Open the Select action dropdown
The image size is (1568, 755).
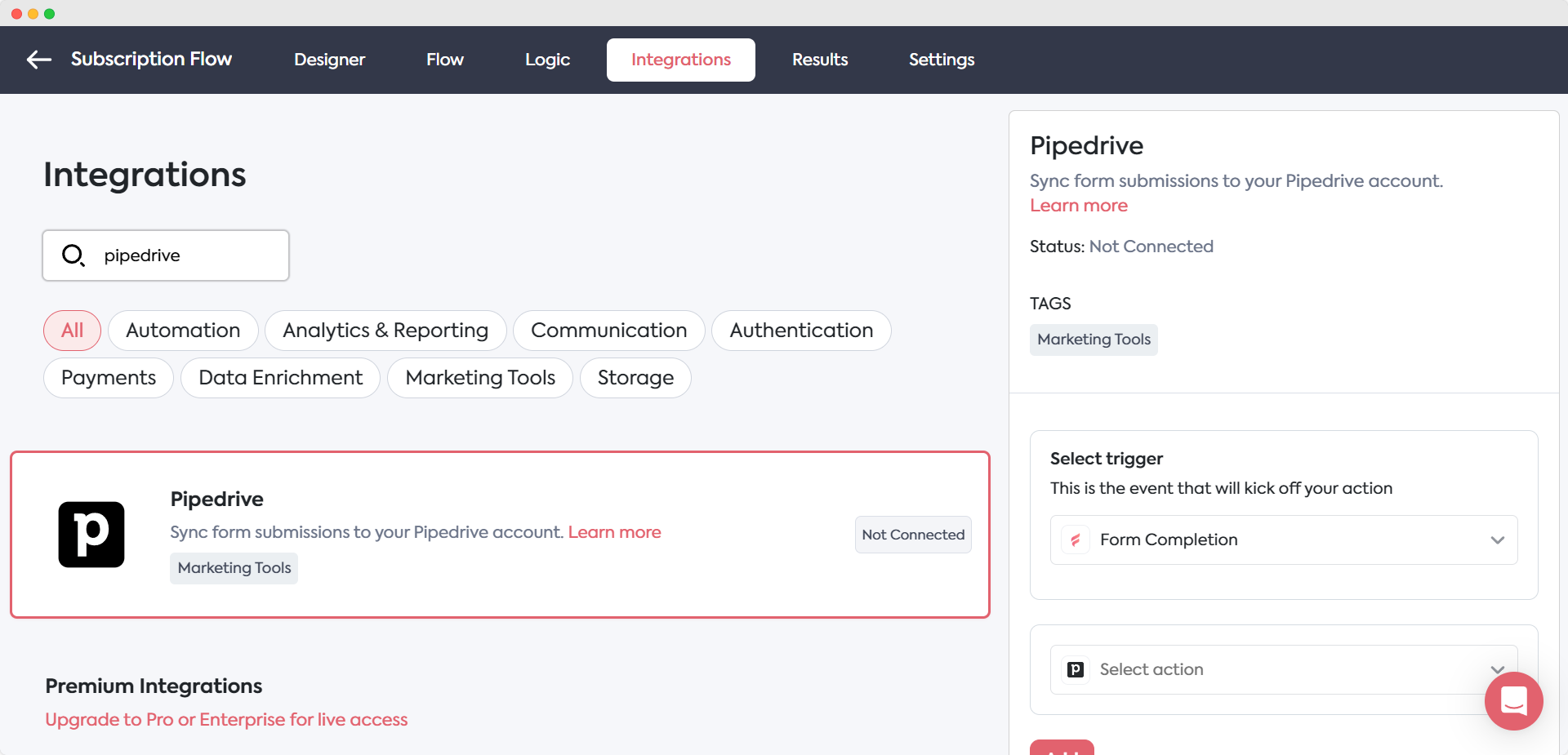(1284, 669)
